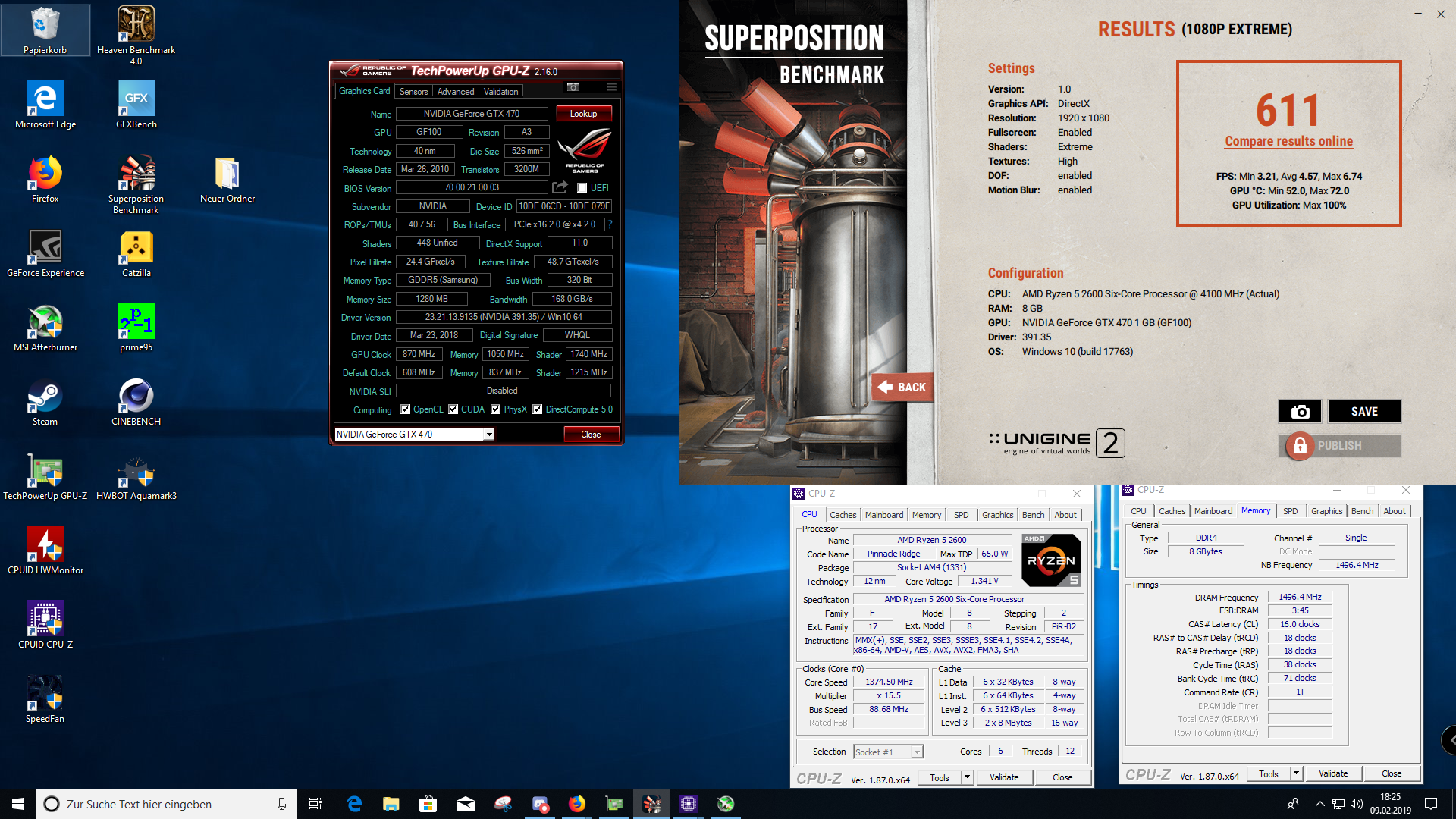The width and height of the screenshot is (1456, 819).
Task: Click BACK in Superposition Benchmark
Action: [902, 388]
